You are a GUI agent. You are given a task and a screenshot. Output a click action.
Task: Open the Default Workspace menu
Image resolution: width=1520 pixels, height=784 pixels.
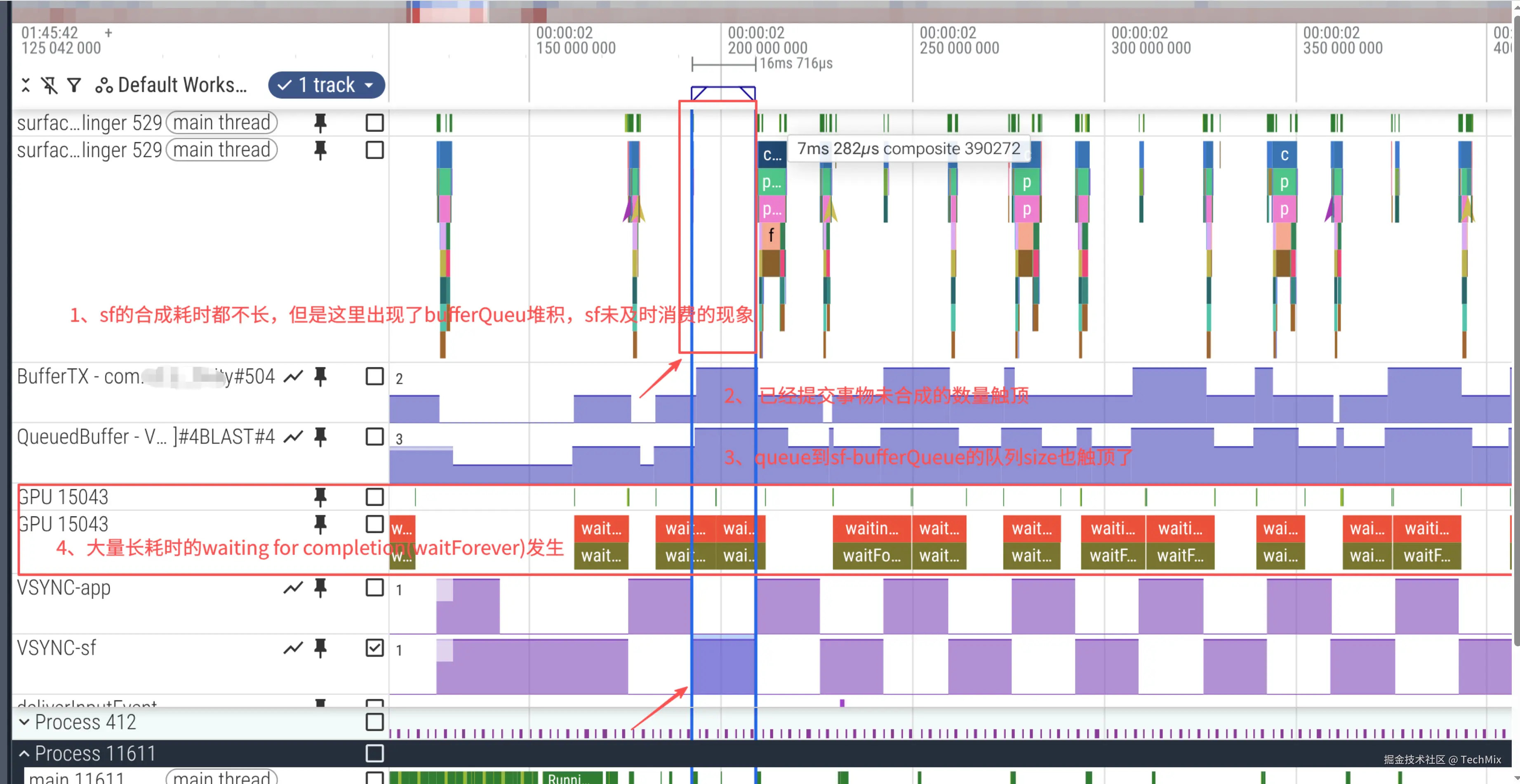point(171,85)
